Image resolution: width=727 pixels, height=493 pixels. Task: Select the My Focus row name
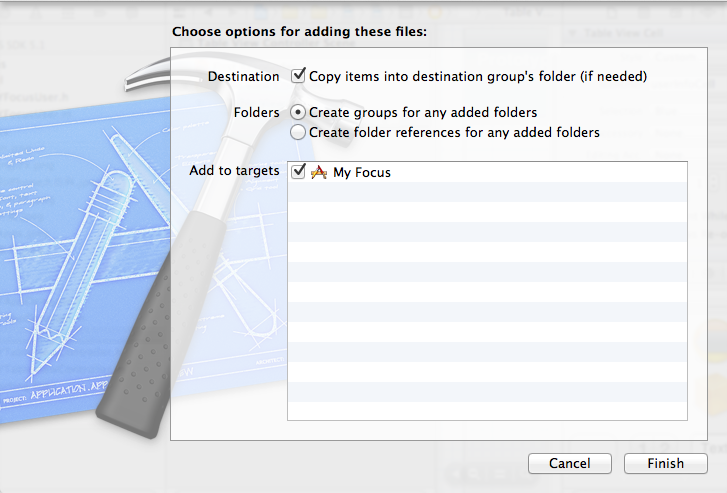tap(362, 173)
